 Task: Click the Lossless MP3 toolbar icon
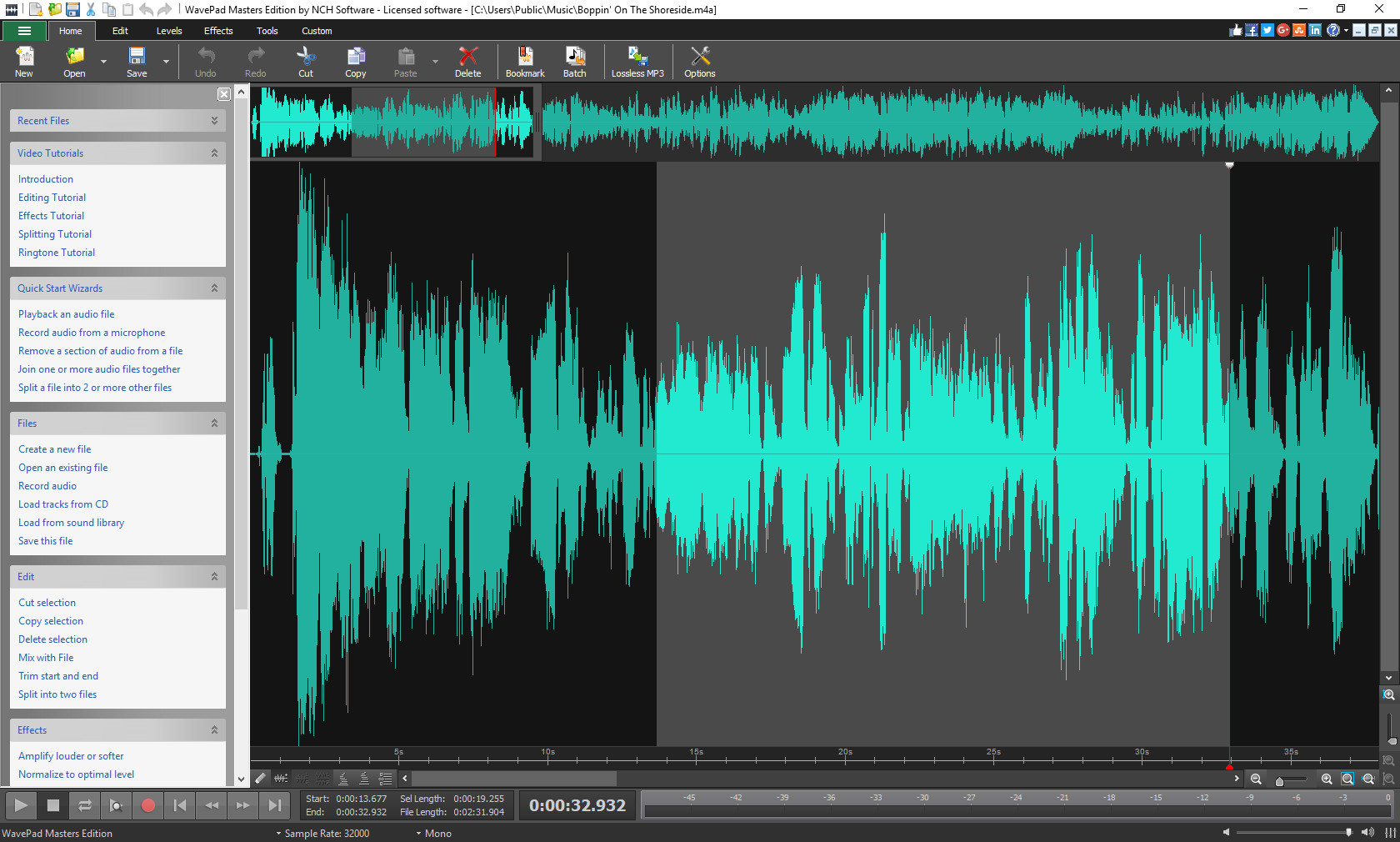[637, 61]
